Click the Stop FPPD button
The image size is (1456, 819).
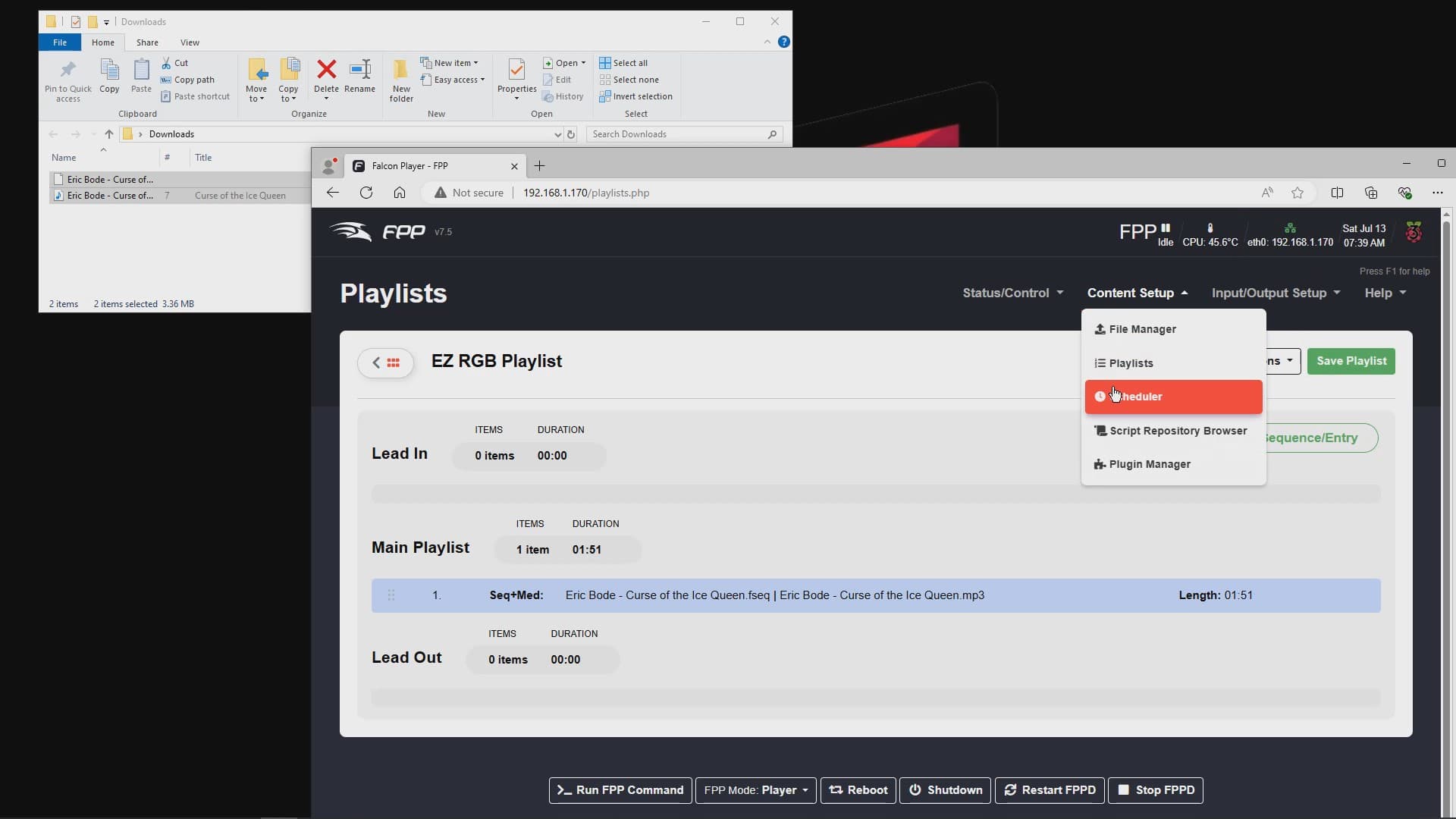click(1155, 790)
